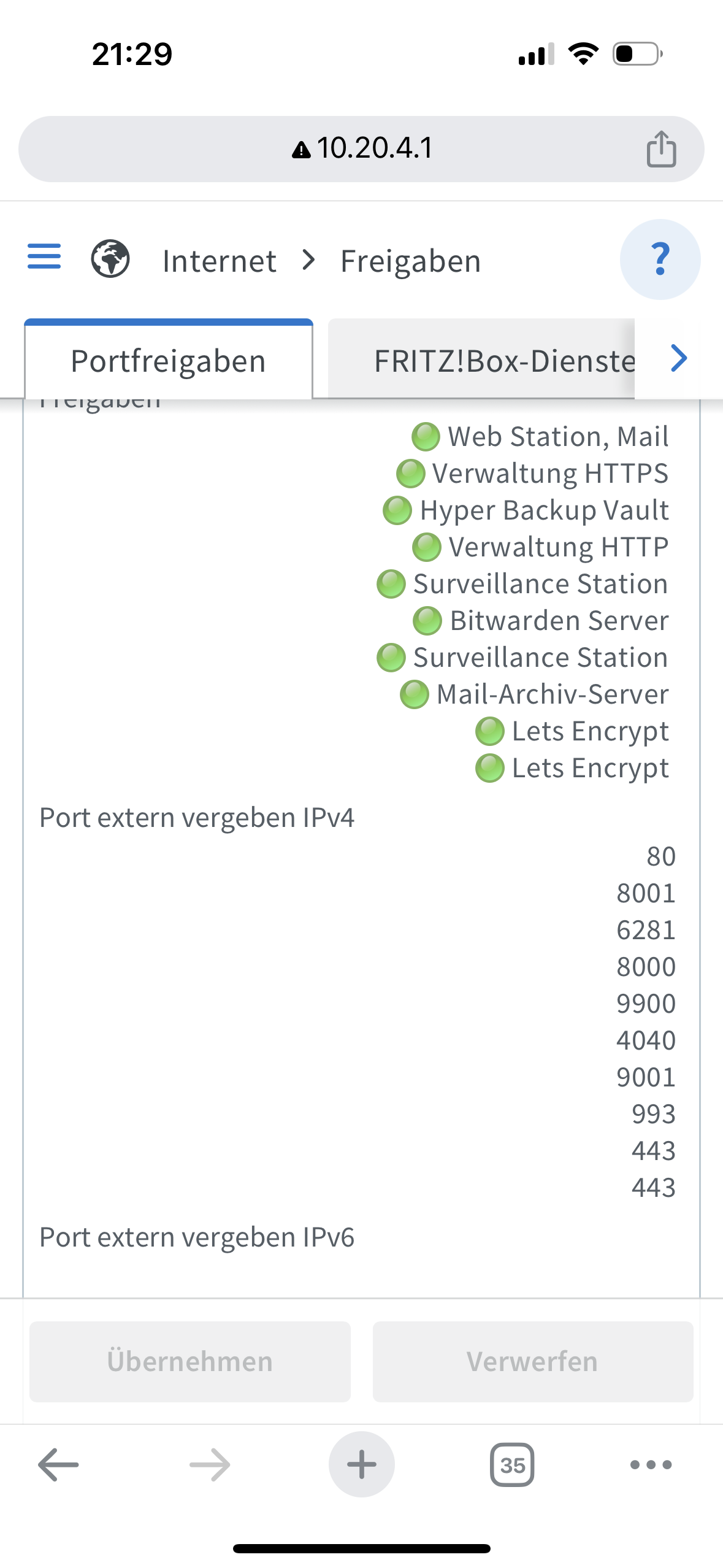Go back with browser back arrow

[x=58, y=1465]
